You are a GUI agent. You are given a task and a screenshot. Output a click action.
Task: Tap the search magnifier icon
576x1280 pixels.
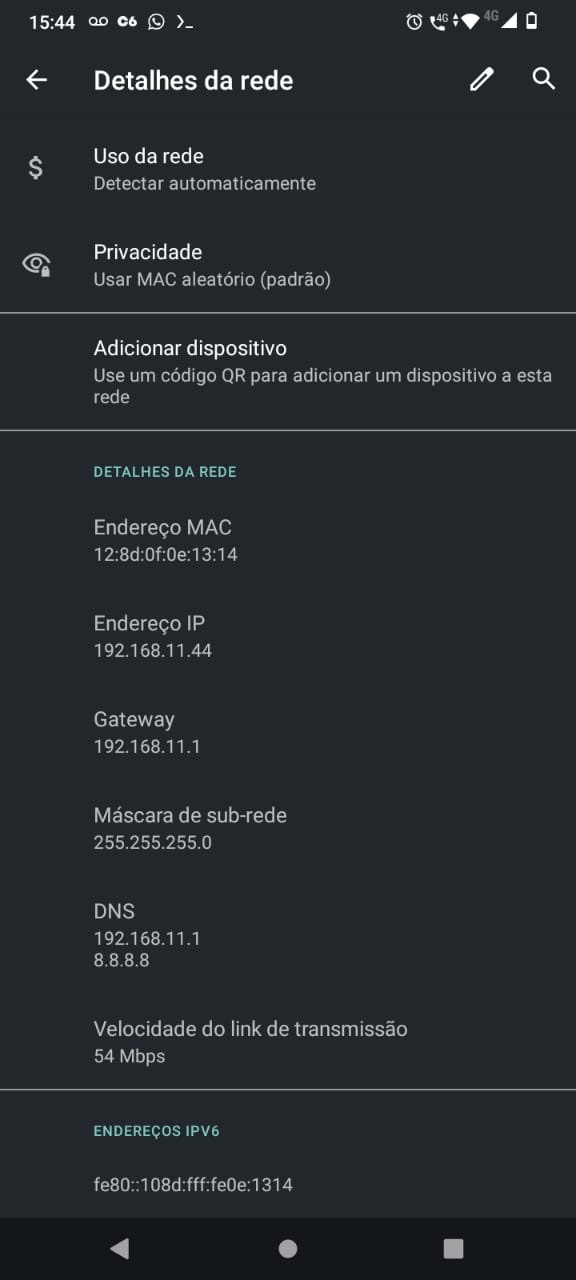tap(543, 79)
